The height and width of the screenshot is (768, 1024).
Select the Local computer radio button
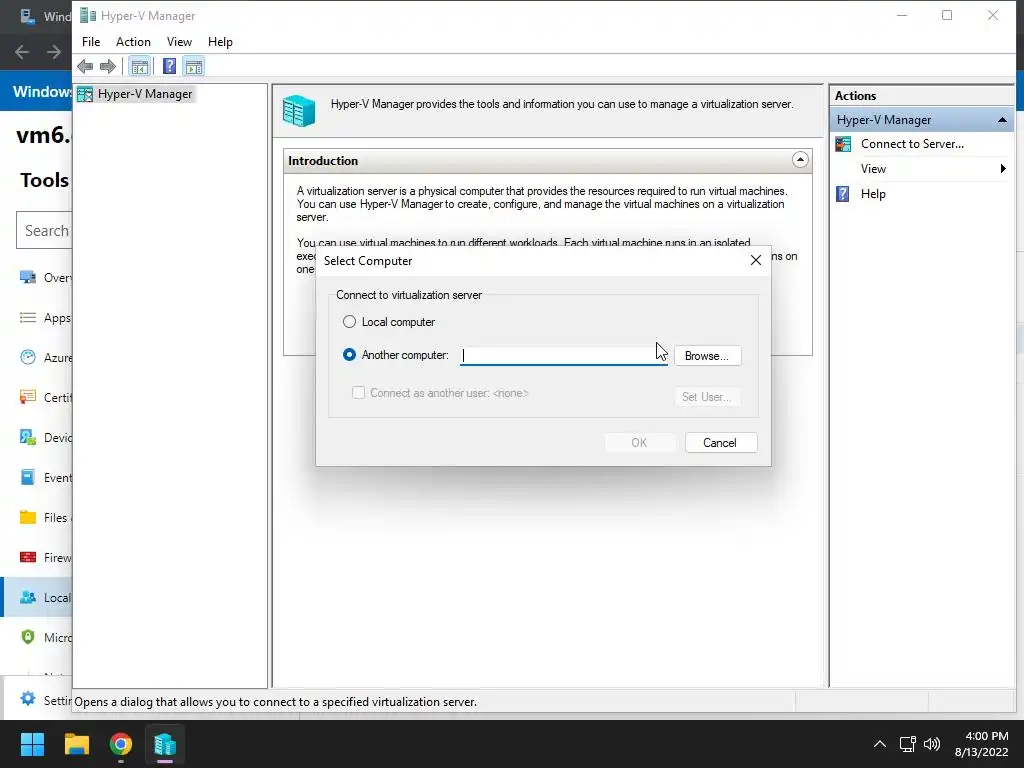349,322
